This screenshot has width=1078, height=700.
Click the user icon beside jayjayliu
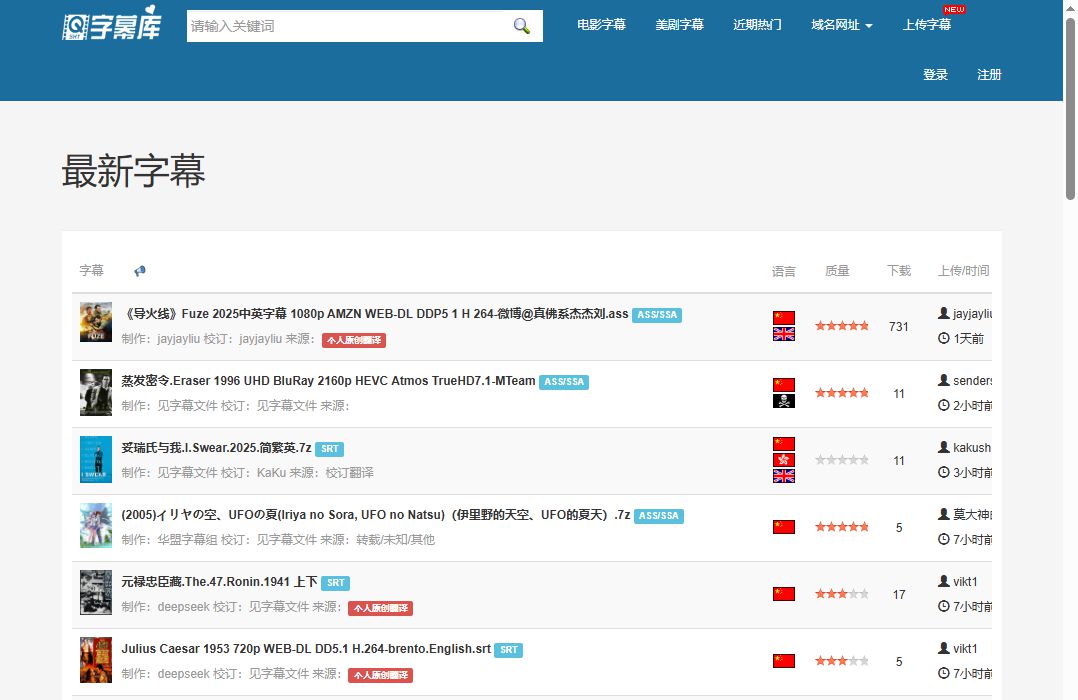(944, 314)
